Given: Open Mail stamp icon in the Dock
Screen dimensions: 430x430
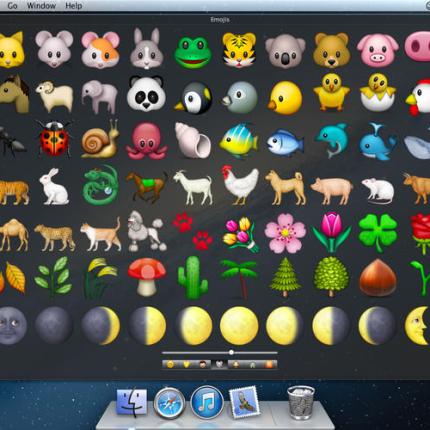Looking at the screenshot, I should tap(244, 402).
